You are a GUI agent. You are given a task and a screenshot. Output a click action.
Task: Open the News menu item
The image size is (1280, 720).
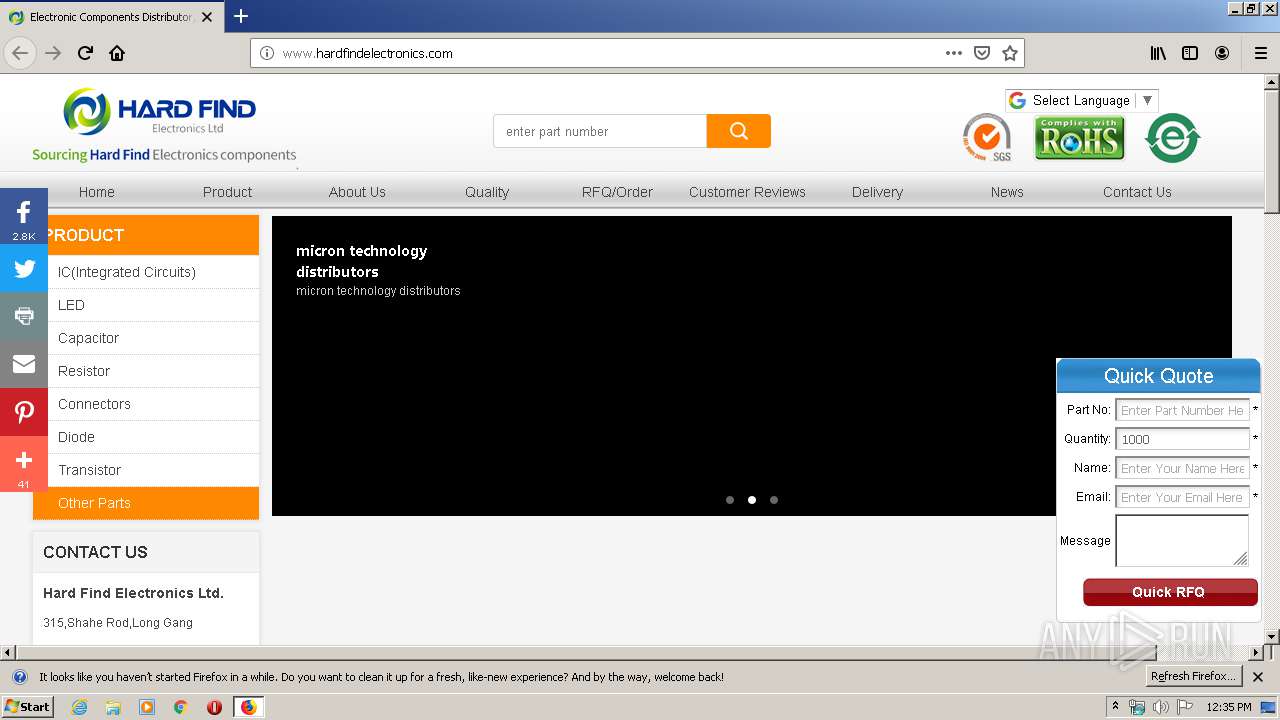[1007, 192]
